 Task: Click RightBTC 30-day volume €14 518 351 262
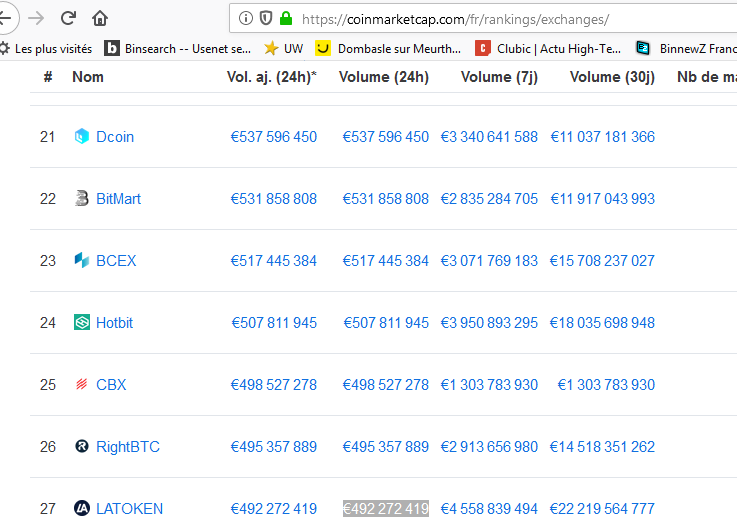coord(602,447)
